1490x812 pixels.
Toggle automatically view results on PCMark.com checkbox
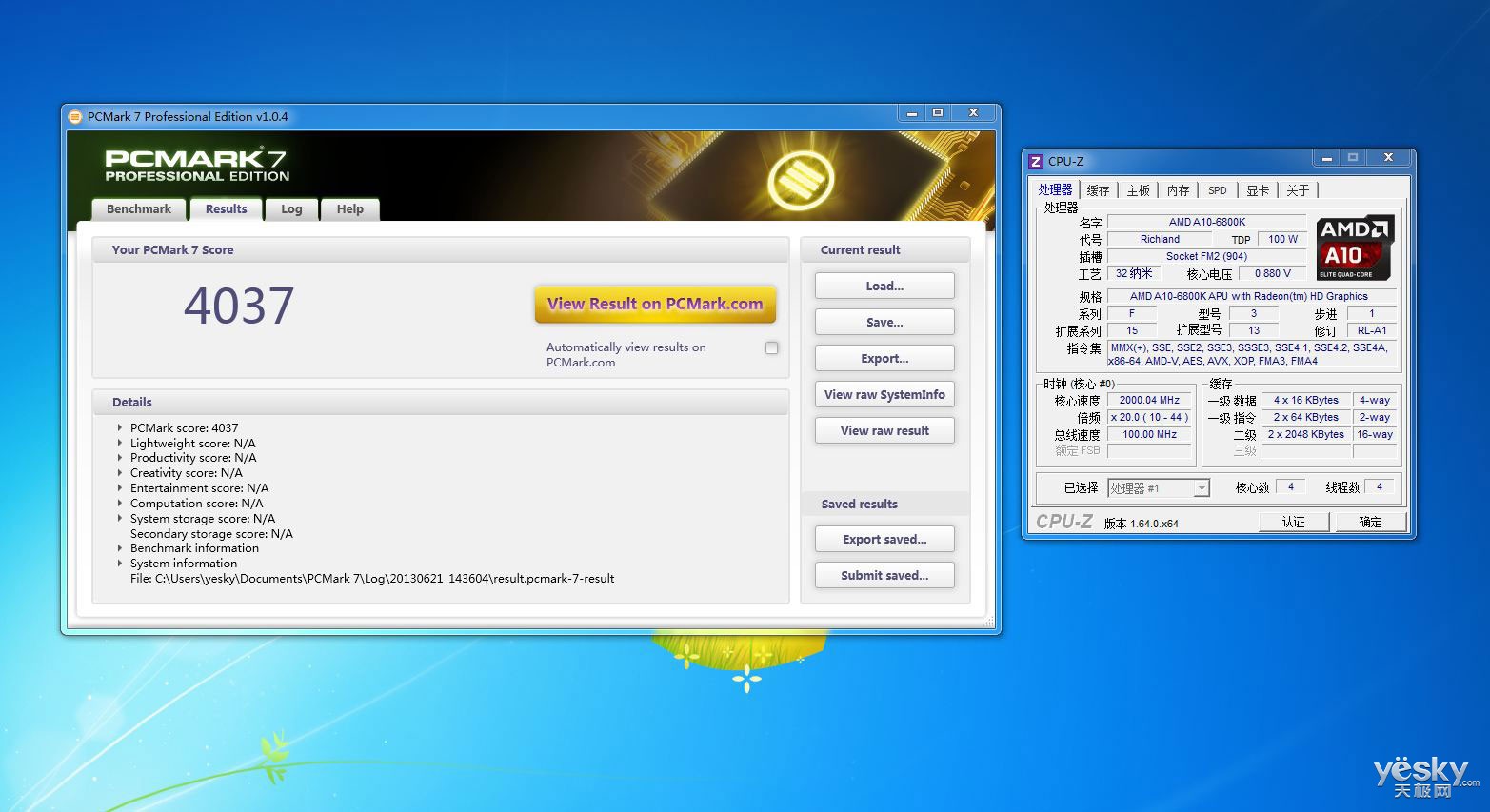click(x=771, y=348)
